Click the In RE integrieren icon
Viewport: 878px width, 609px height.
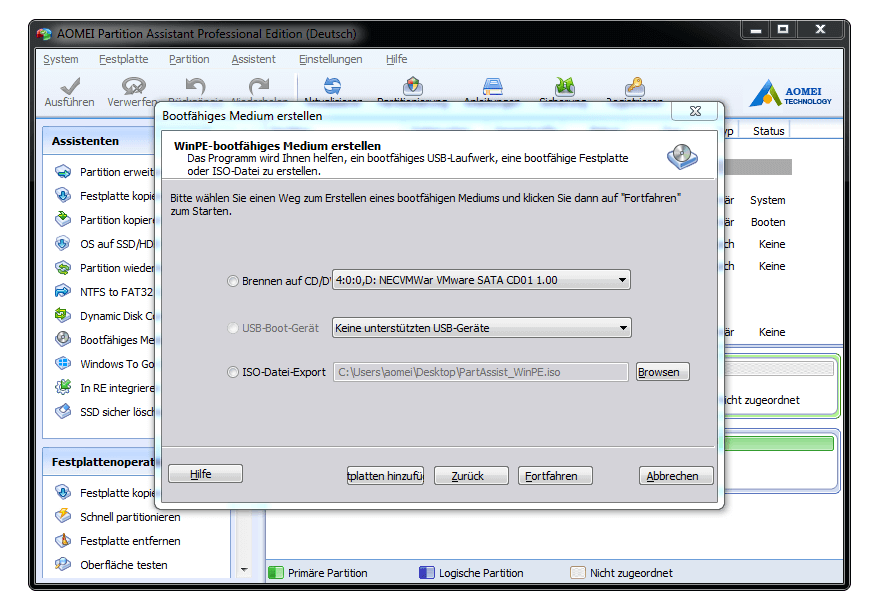click(63, 387)
